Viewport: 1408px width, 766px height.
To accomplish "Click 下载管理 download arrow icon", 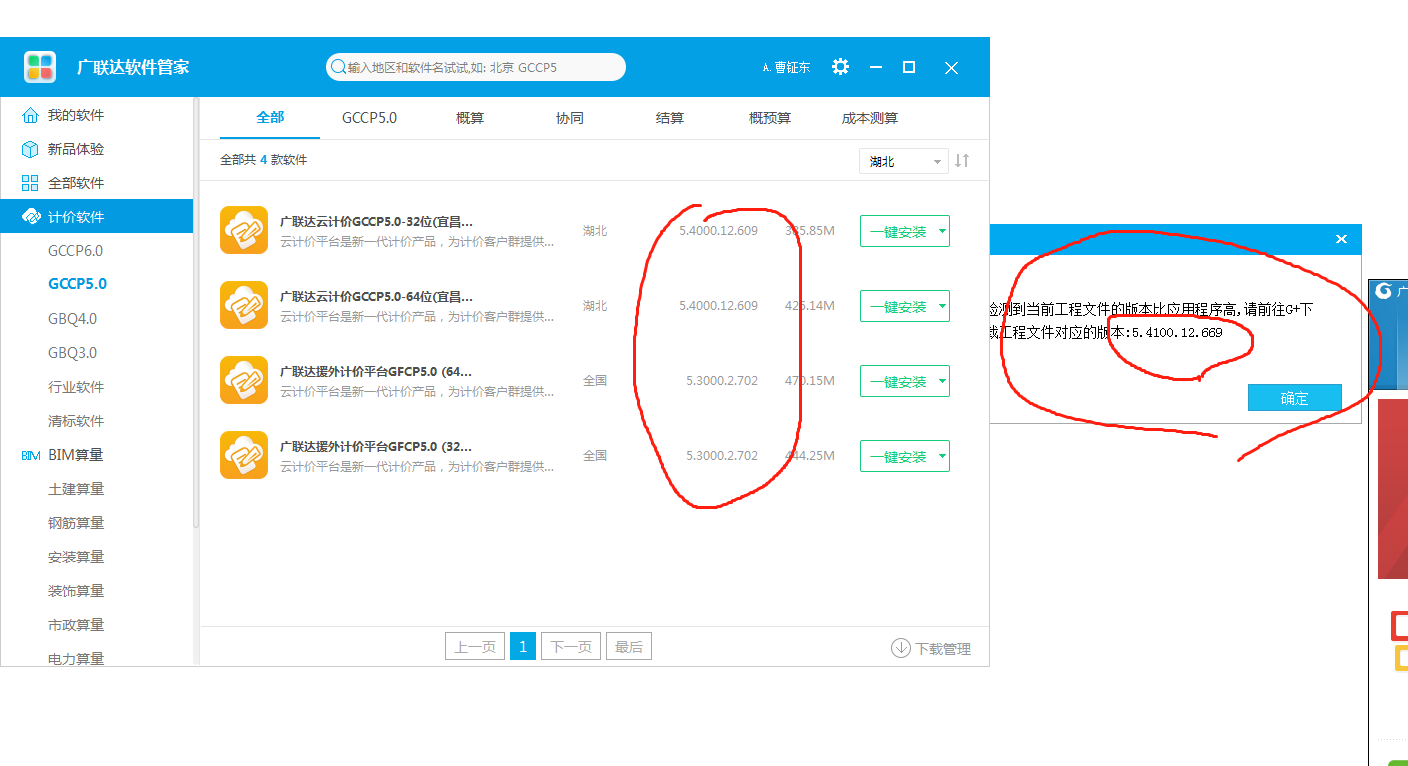I will (x=900, y=648).
